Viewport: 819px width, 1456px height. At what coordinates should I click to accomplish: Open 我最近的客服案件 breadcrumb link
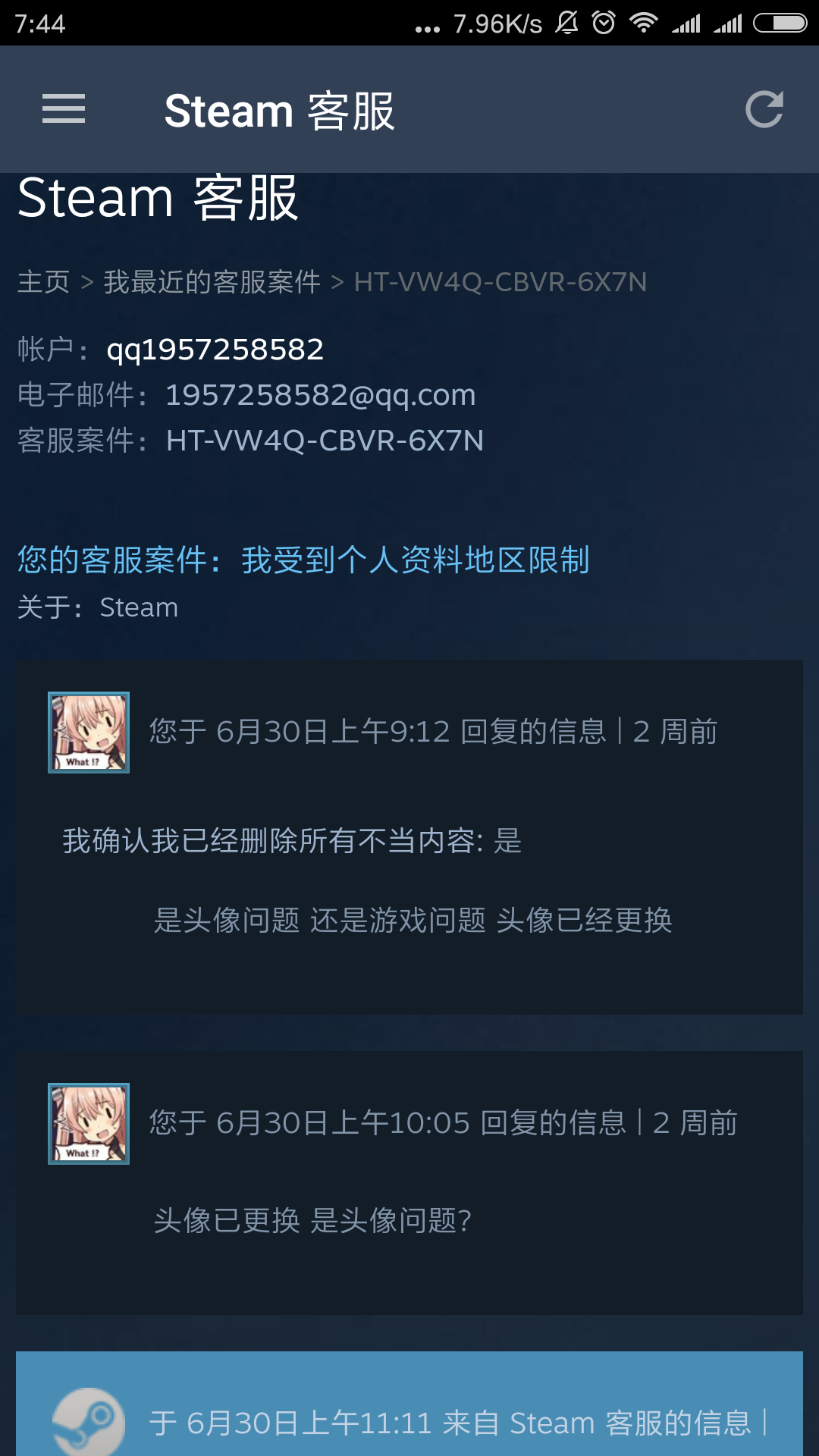(x=212, y=282)
